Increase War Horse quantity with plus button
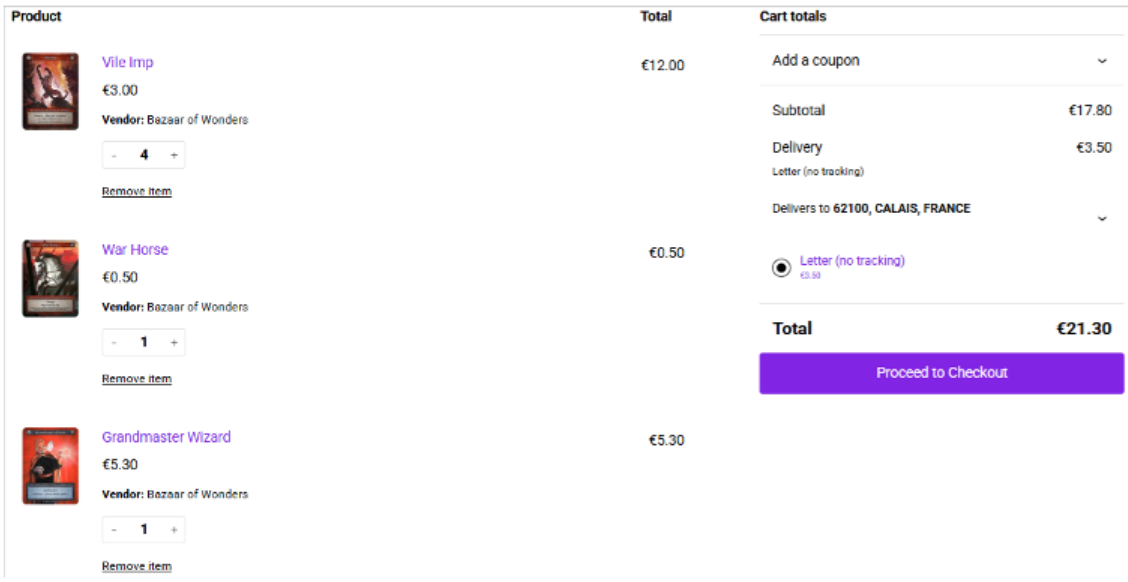This screenshot has width=1128, height=582. (x=174, y=342)
